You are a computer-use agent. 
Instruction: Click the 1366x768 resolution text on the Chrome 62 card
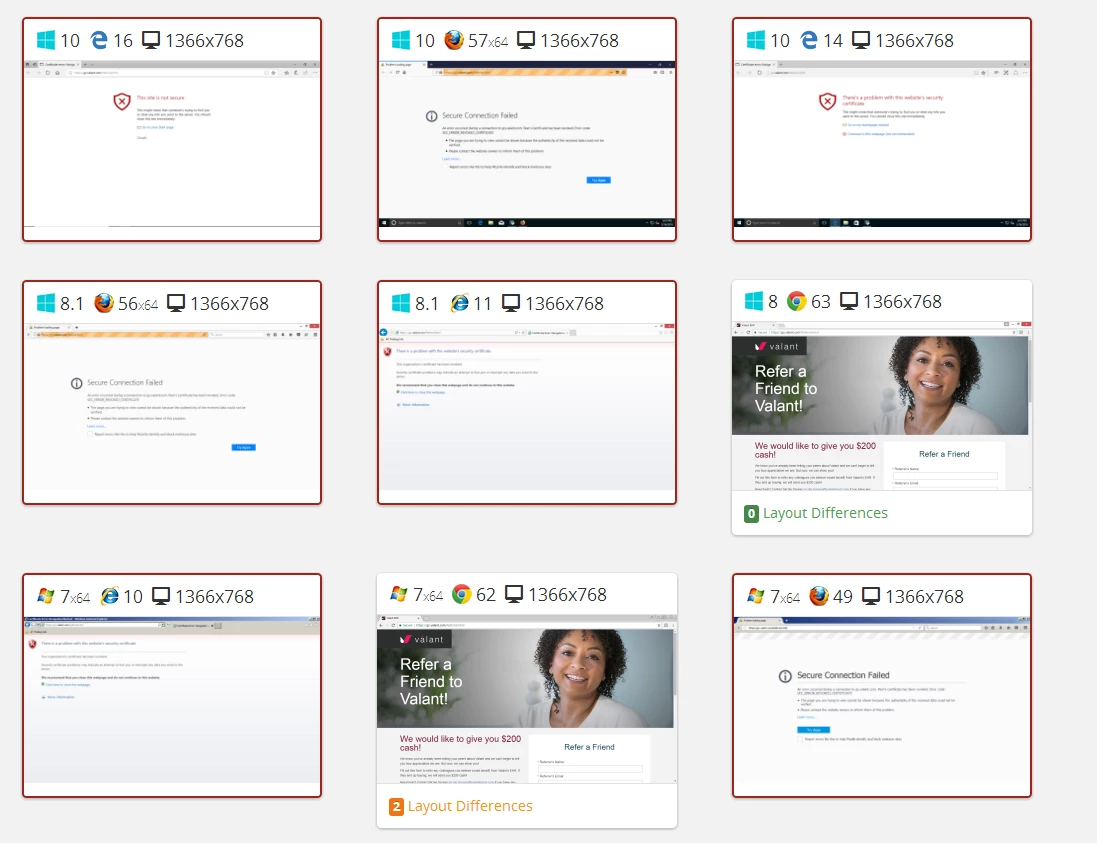(567, 595)
